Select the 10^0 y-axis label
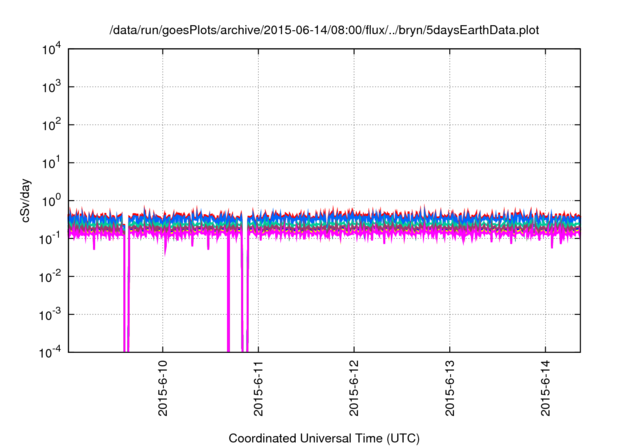This screenshot has height=448, width=640. (51, 201)
